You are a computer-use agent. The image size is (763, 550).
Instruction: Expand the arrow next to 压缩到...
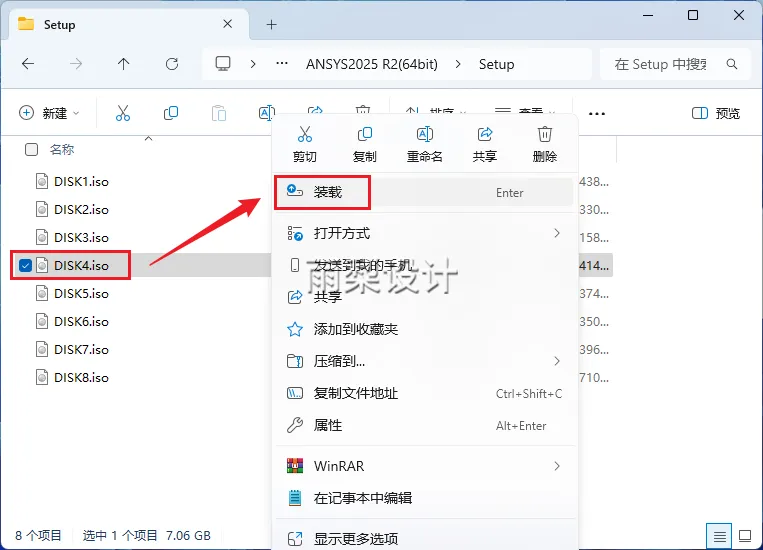click(557, 361)
